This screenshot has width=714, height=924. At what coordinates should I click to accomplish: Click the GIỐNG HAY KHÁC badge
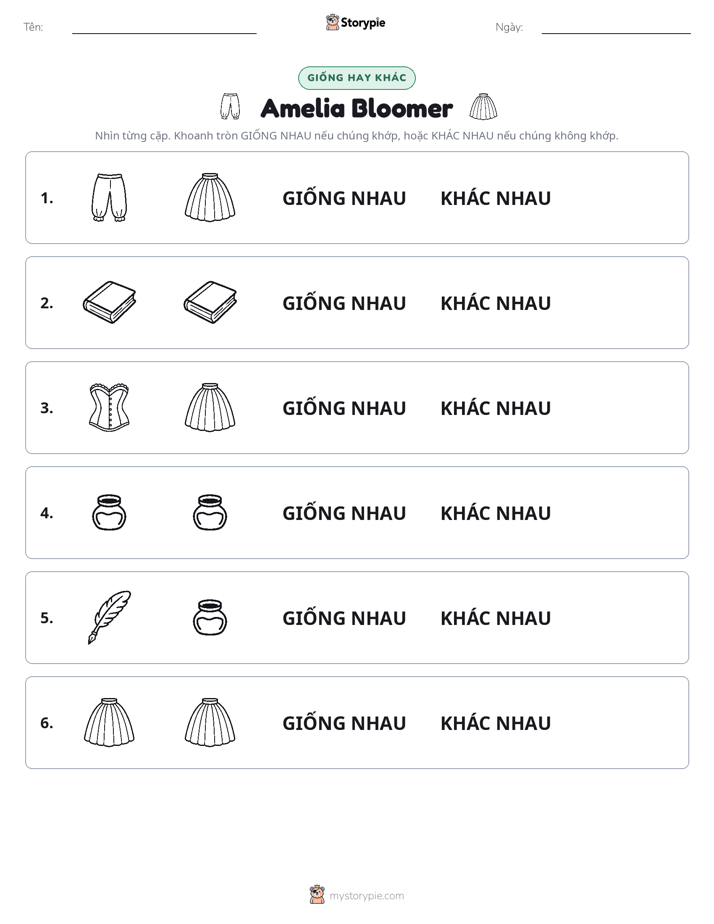[x=356, y=78]
